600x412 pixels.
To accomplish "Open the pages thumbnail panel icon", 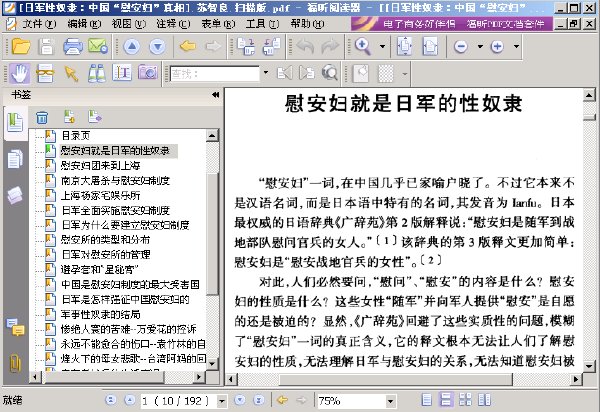I will click(x=15, y=159).
